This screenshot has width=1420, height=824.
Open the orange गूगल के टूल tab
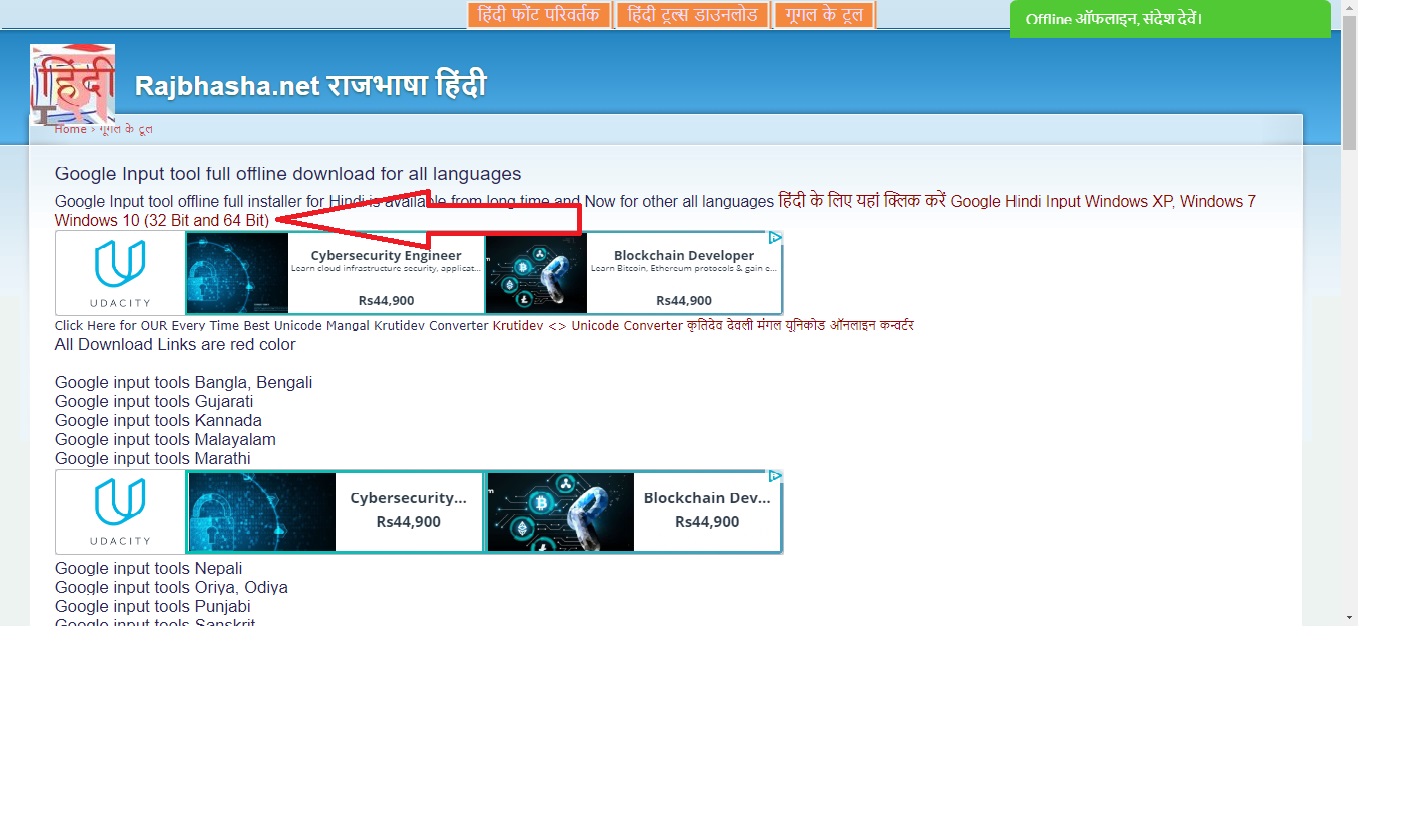pyautogui.click(x=824, y=15)
